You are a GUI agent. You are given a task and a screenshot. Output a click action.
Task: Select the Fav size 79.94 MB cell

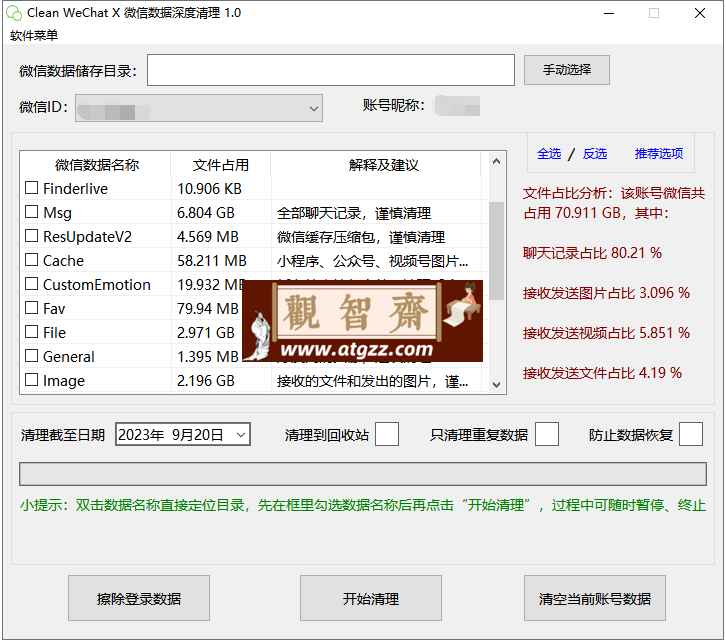pos(207,309)
